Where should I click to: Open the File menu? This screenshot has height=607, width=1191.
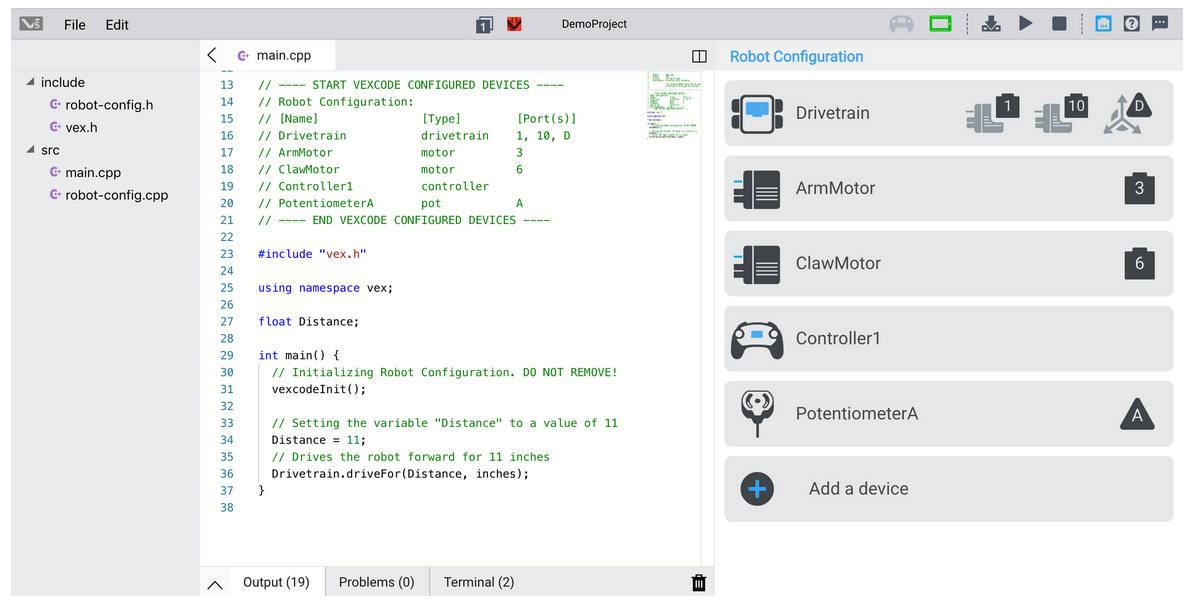click(75, 25)
